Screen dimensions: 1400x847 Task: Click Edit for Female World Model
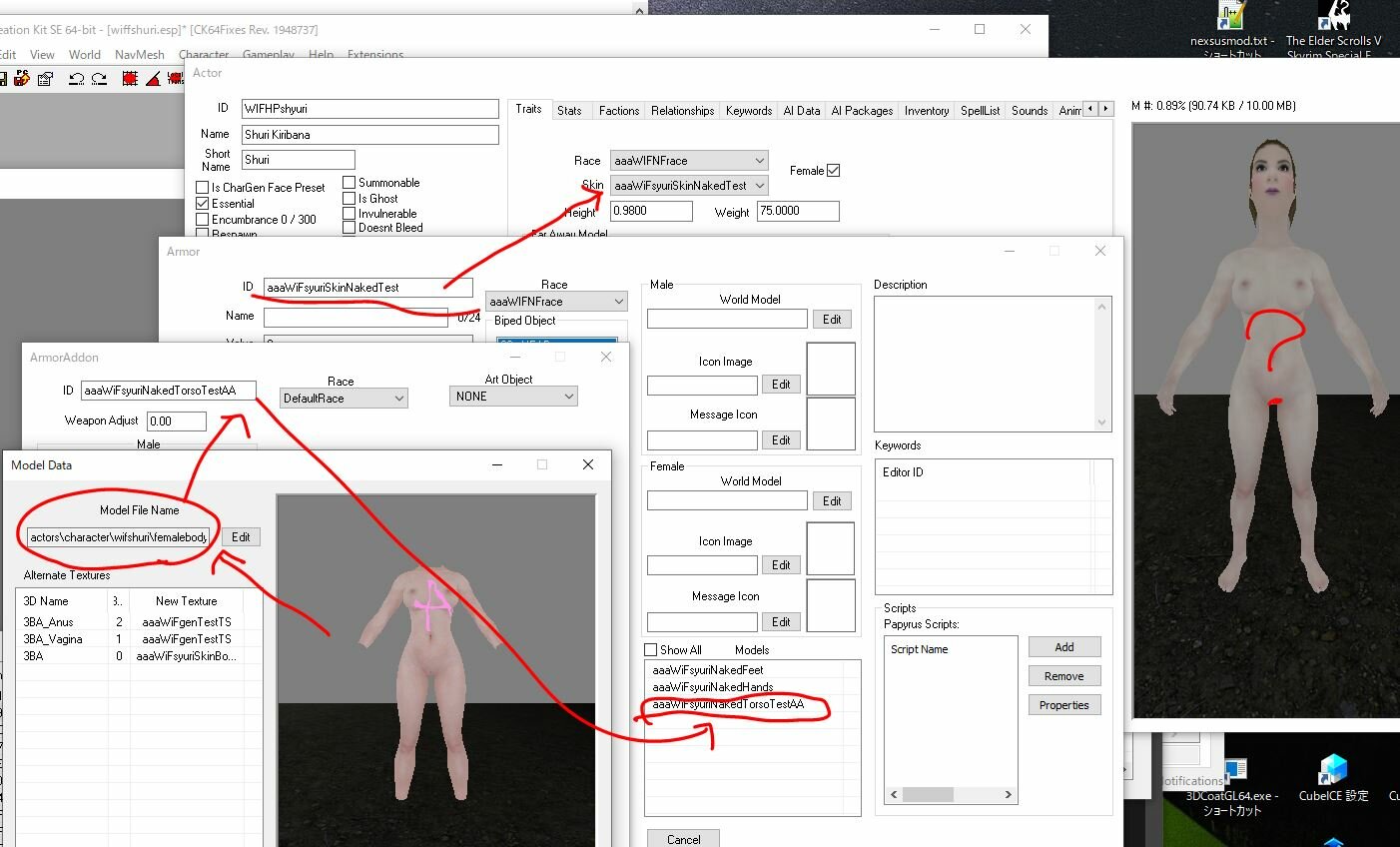click(x=832, y=501)
